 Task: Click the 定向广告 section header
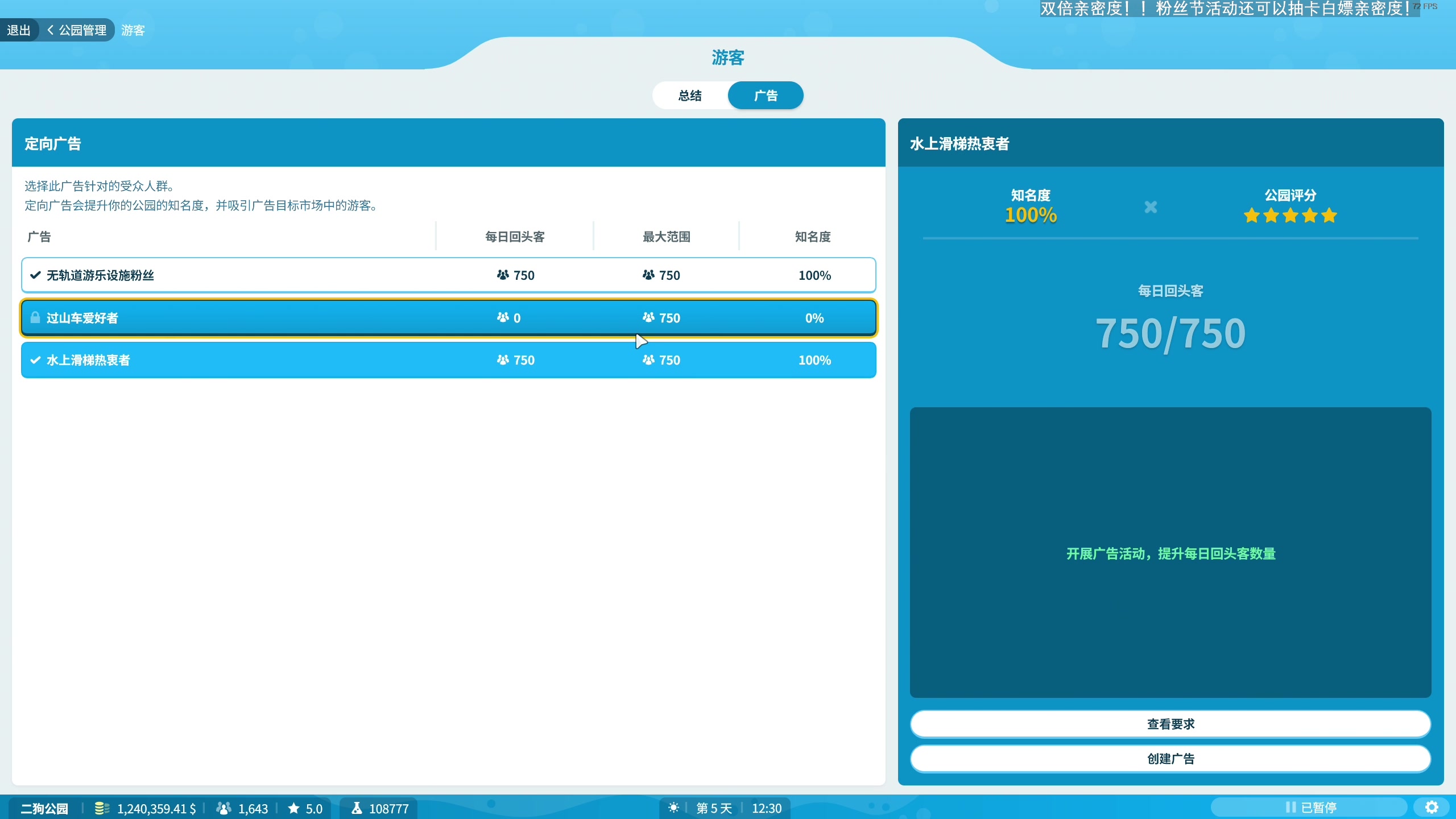click(x=53, y=144)
